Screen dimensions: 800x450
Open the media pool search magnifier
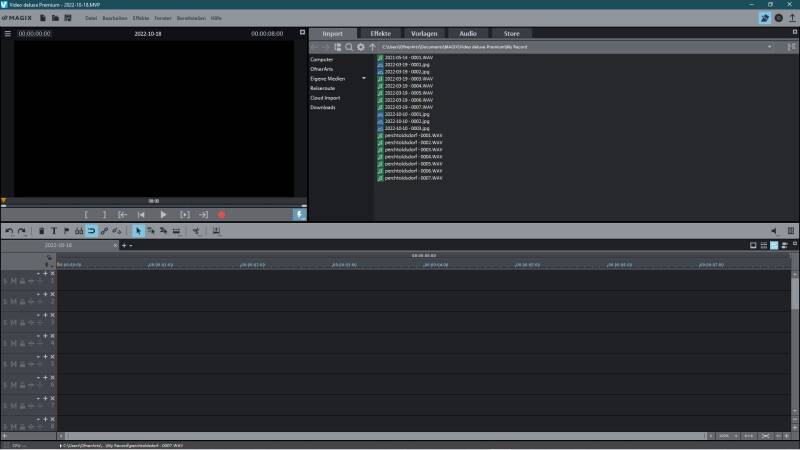pos(349,47)
